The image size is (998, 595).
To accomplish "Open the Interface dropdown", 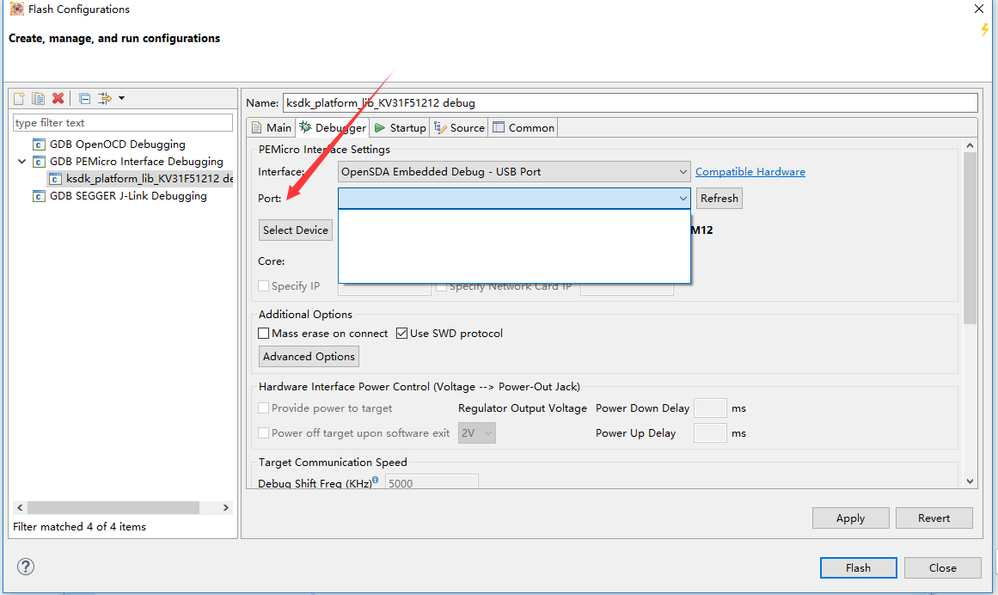I will tap(514, 172).
